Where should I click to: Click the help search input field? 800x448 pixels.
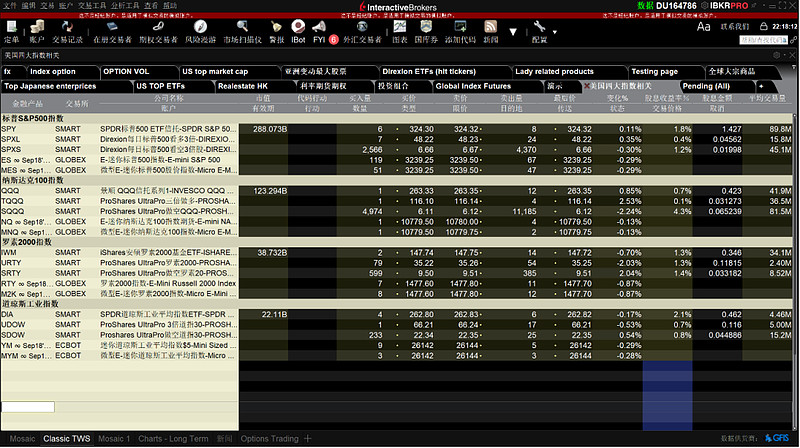[x=763, y=40]
